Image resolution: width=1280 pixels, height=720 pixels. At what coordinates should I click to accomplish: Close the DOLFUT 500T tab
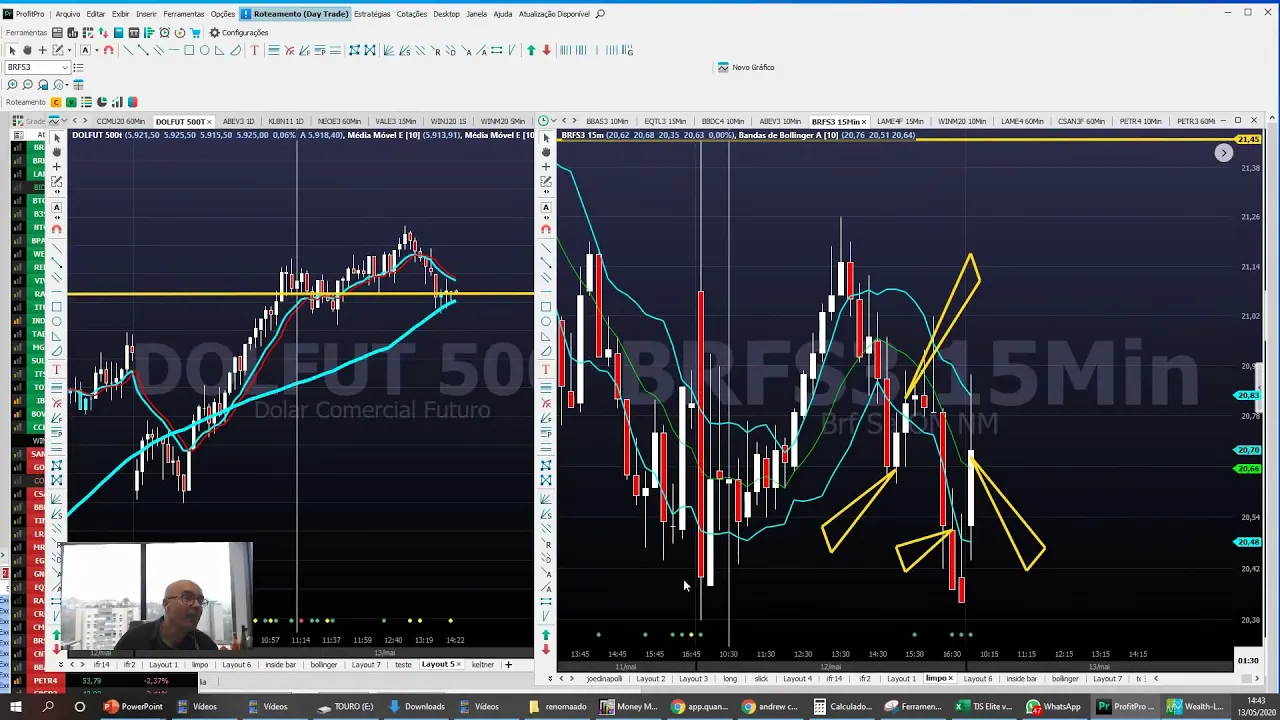pos(209,121)
